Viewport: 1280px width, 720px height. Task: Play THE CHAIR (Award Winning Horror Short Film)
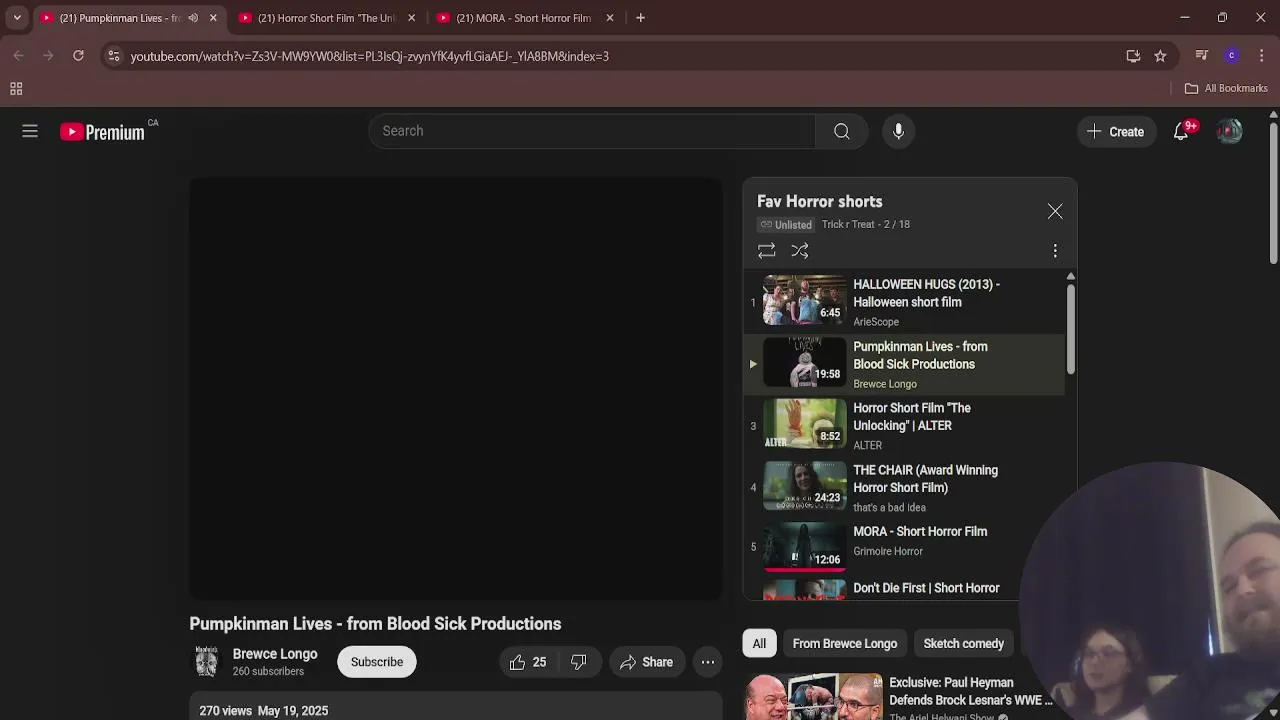(905, 488)
